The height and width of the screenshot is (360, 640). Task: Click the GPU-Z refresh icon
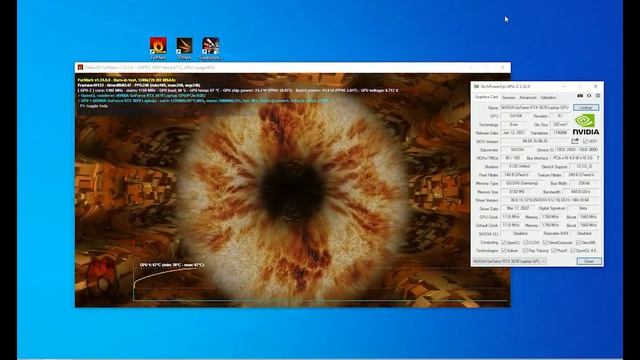click(x=589, y=96)
